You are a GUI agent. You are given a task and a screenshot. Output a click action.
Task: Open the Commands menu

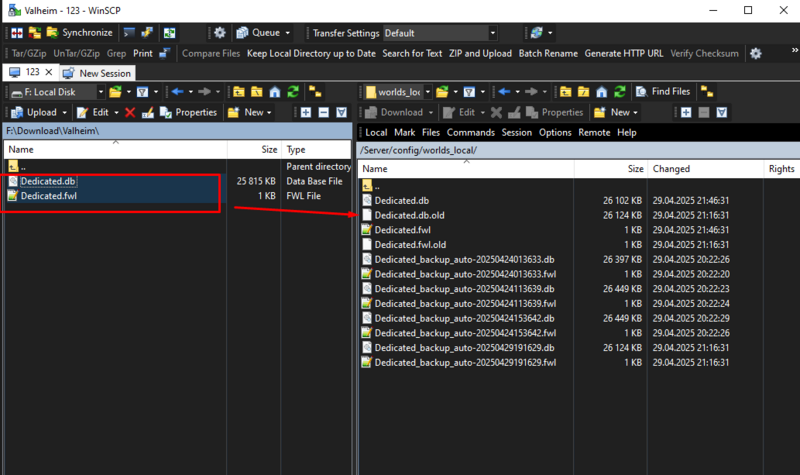(470, 132)
